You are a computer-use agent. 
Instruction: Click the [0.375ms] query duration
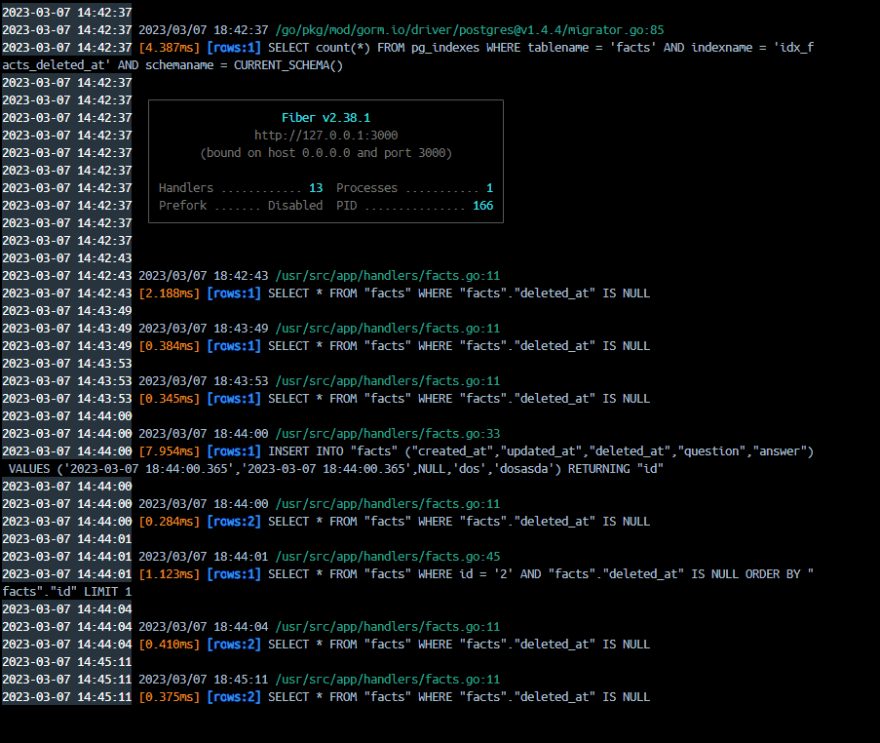[x=169, y=696]
